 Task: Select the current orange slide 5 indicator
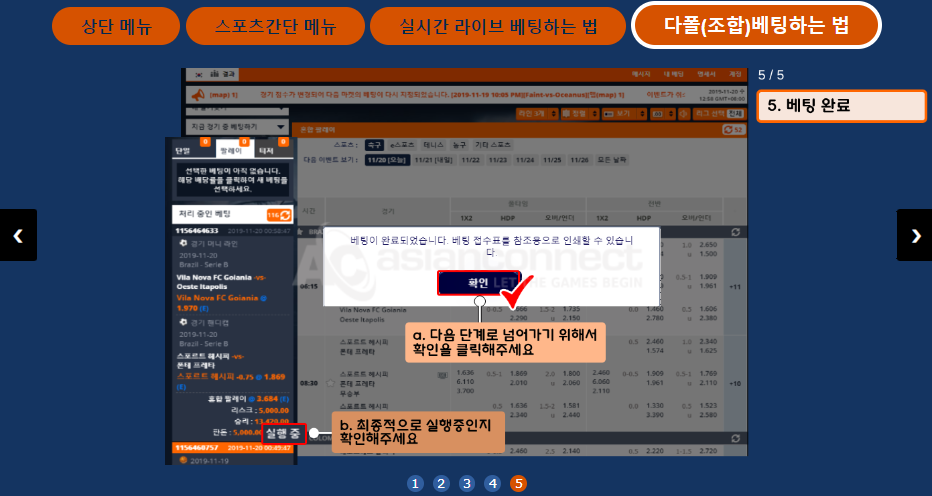[x=518, y=484]
